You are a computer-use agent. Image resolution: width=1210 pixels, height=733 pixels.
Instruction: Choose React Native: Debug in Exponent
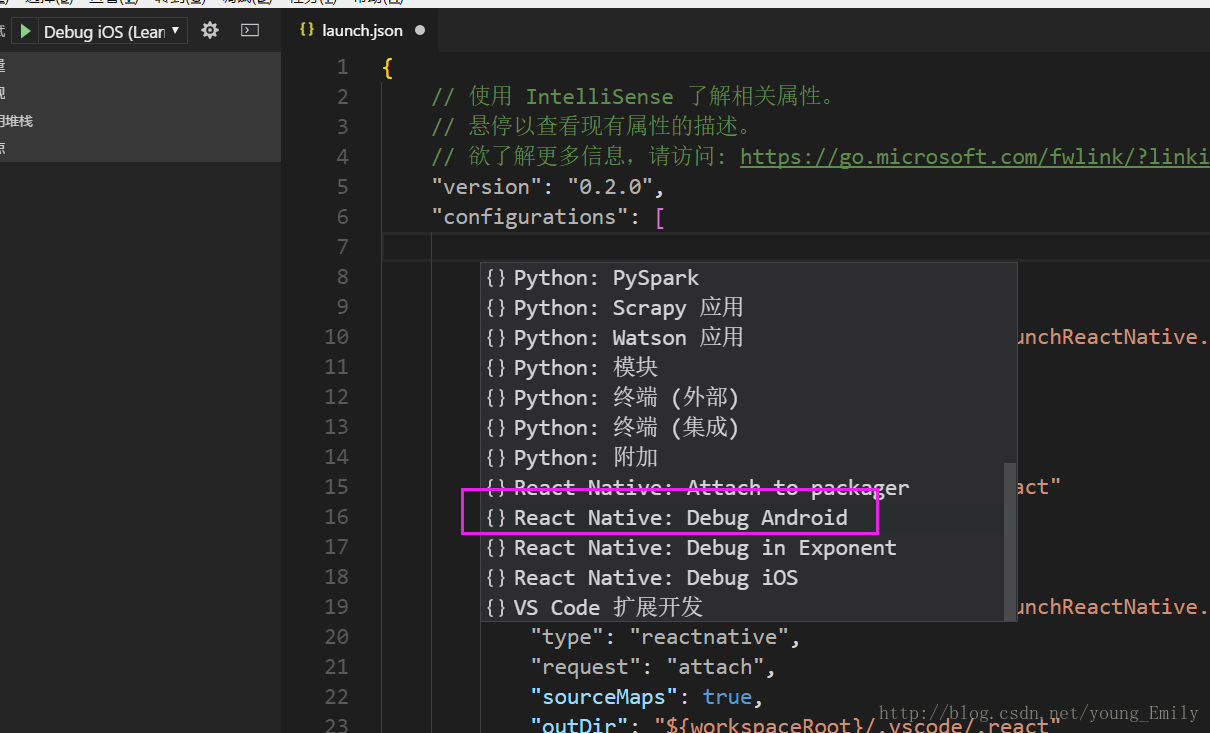[704, 548]
